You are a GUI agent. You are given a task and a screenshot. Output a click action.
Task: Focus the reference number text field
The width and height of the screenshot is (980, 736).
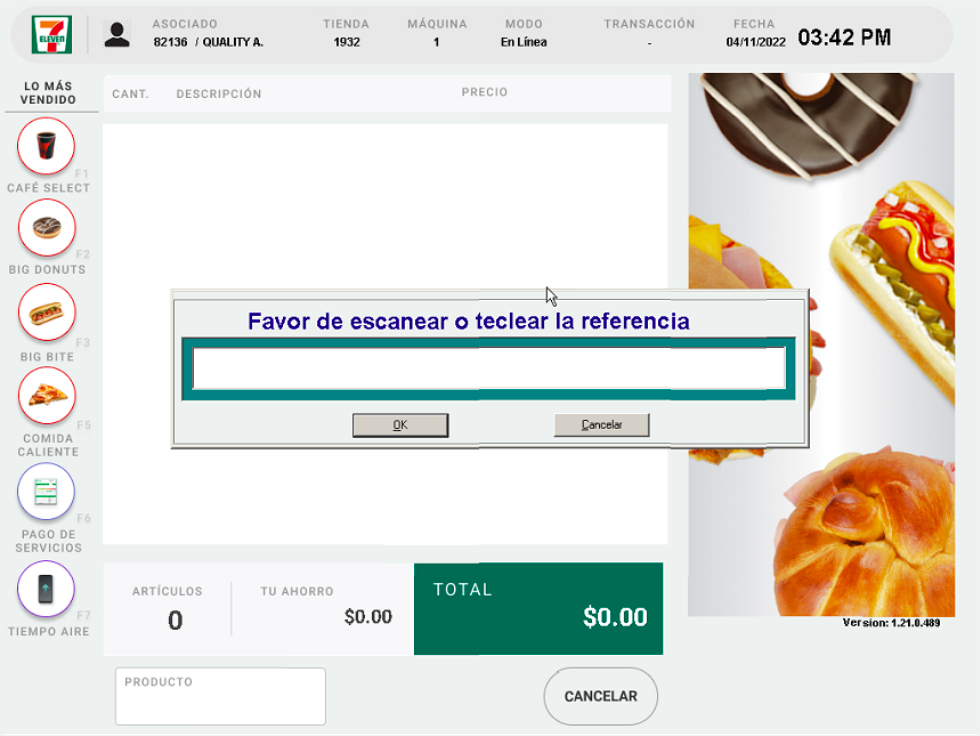489,369
